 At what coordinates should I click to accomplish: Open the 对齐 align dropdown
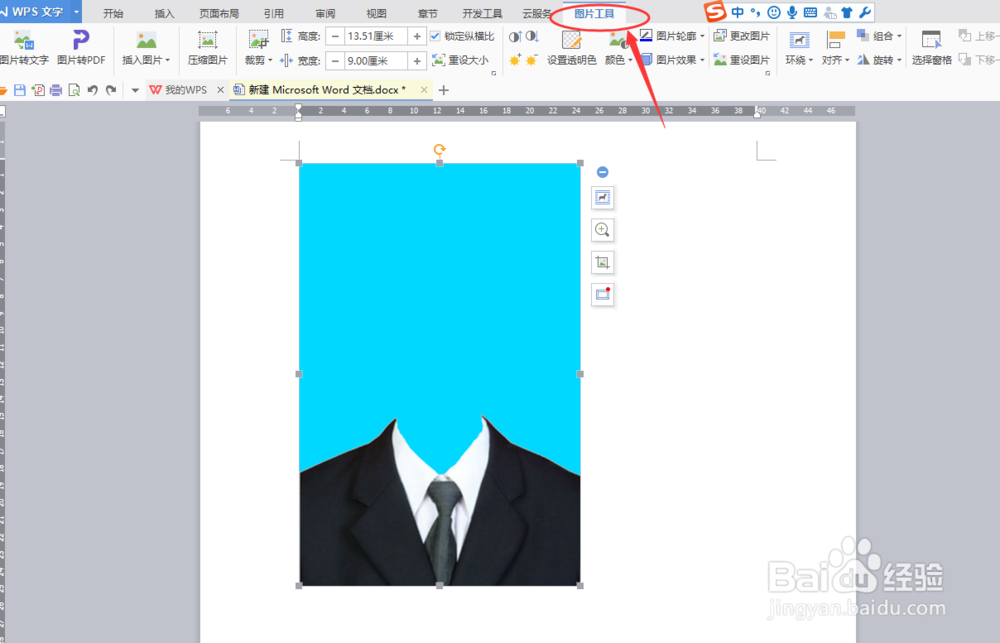[x=835, y=60]
